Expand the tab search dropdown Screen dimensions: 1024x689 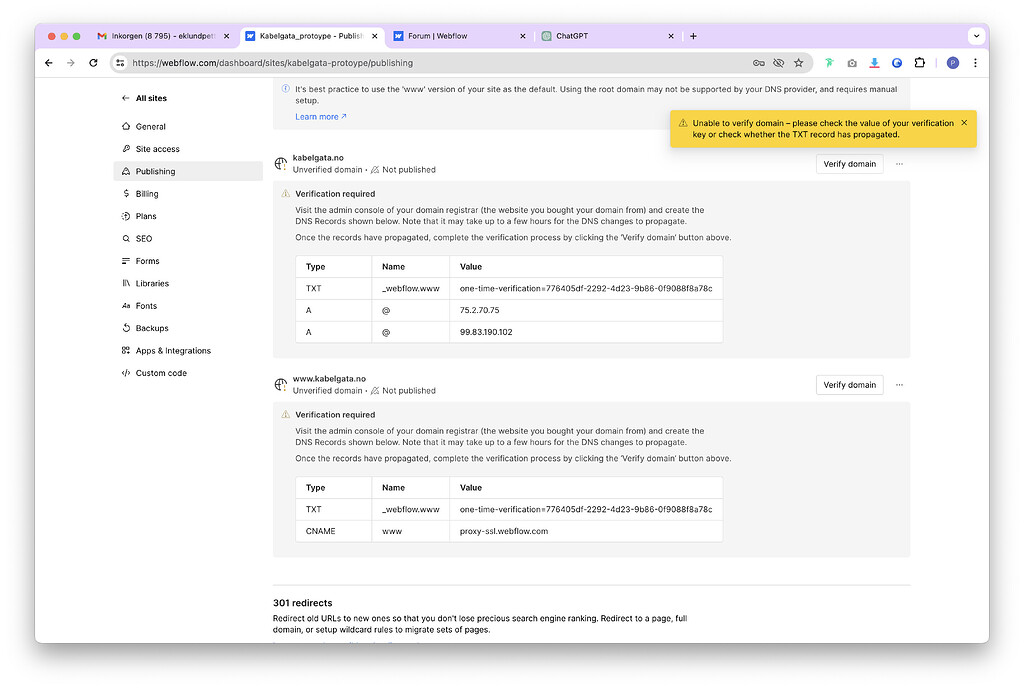point(976,36)
